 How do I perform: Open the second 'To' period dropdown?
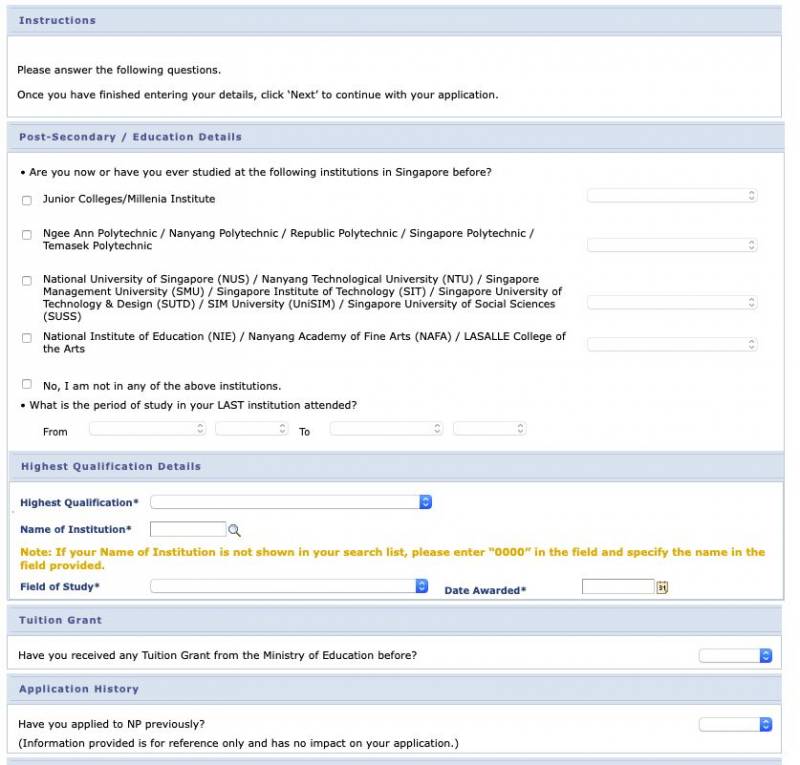coord(489,428)
